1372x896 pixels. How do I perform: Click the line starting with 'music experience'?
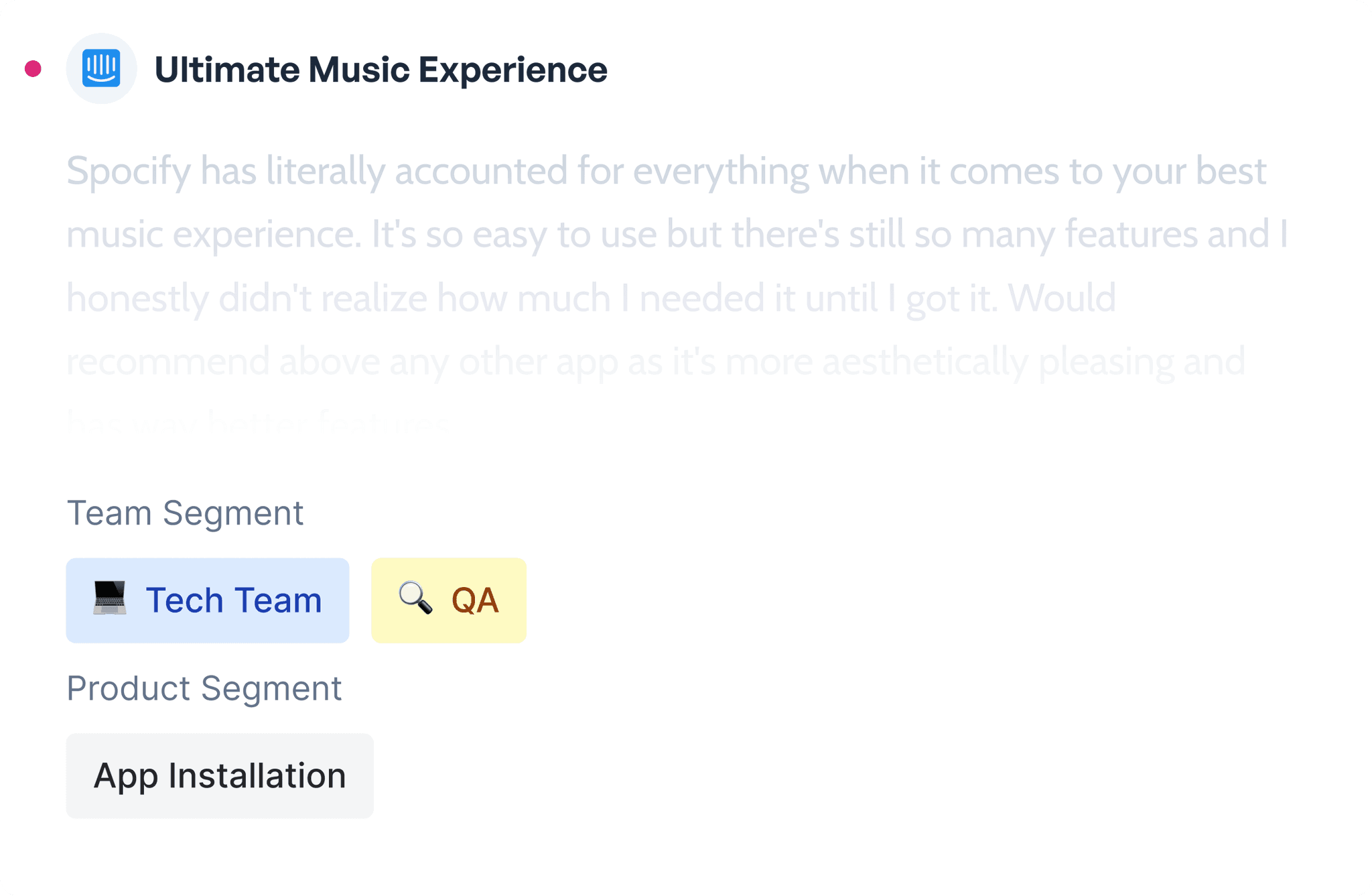677,235
